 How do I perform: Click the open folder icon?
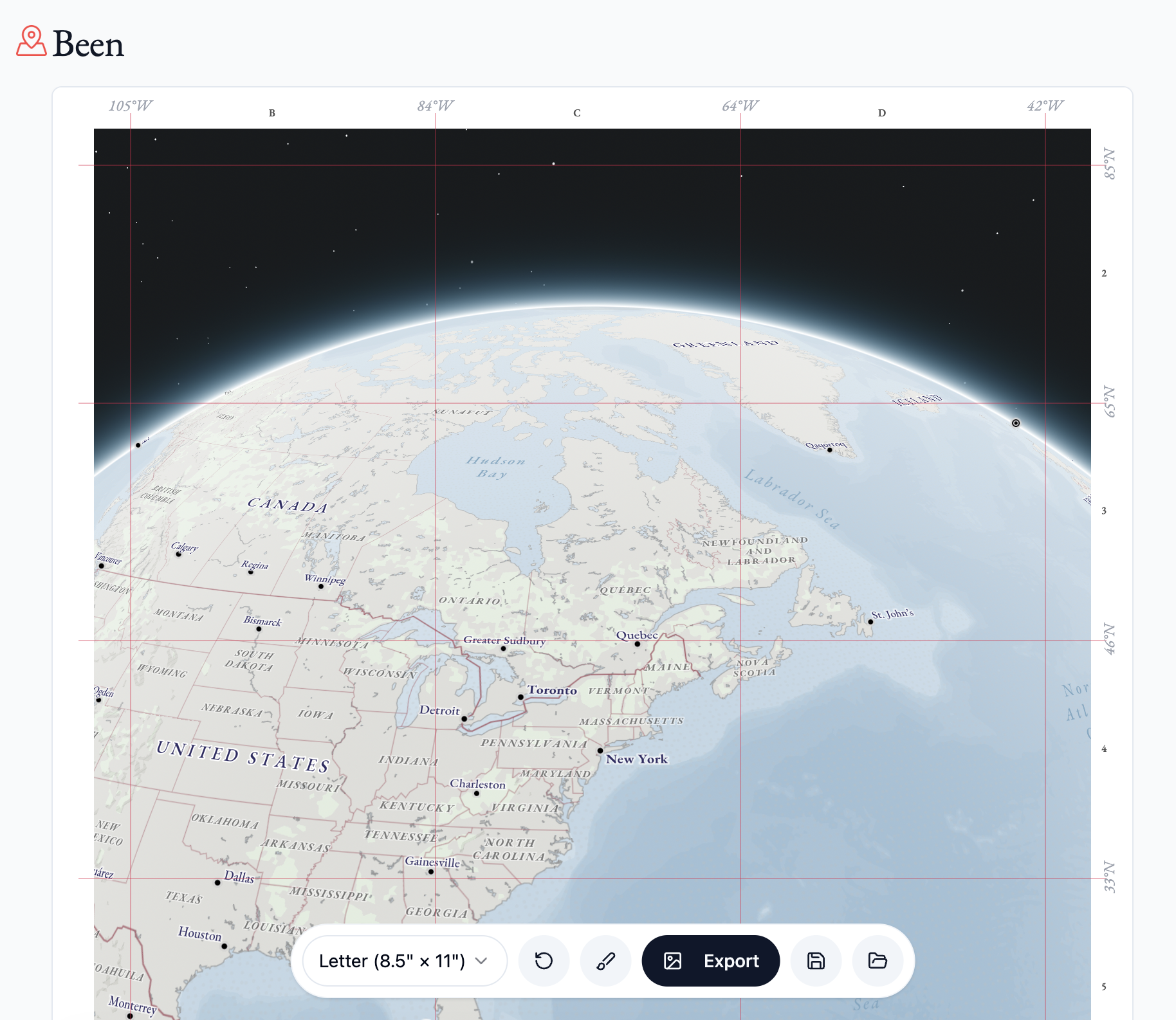[877, 961]
